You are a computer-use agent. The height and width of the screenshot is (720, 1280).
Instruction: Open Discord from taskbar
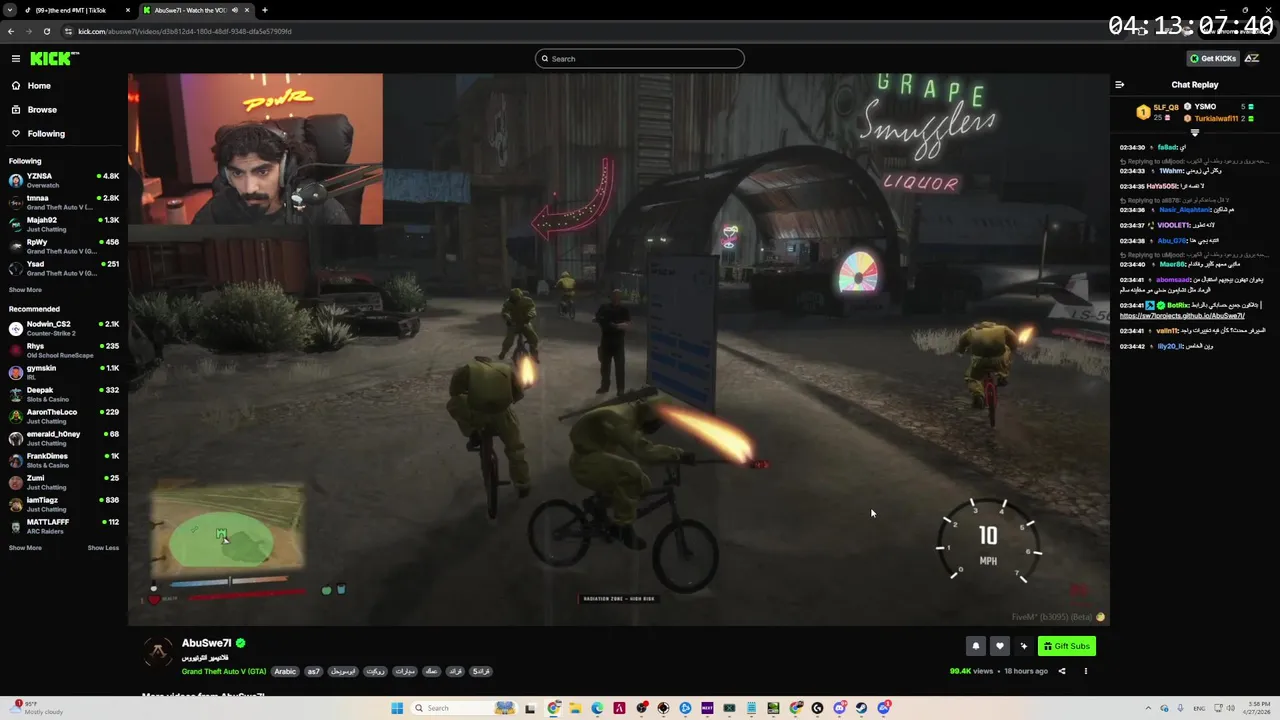pos(839,708)
